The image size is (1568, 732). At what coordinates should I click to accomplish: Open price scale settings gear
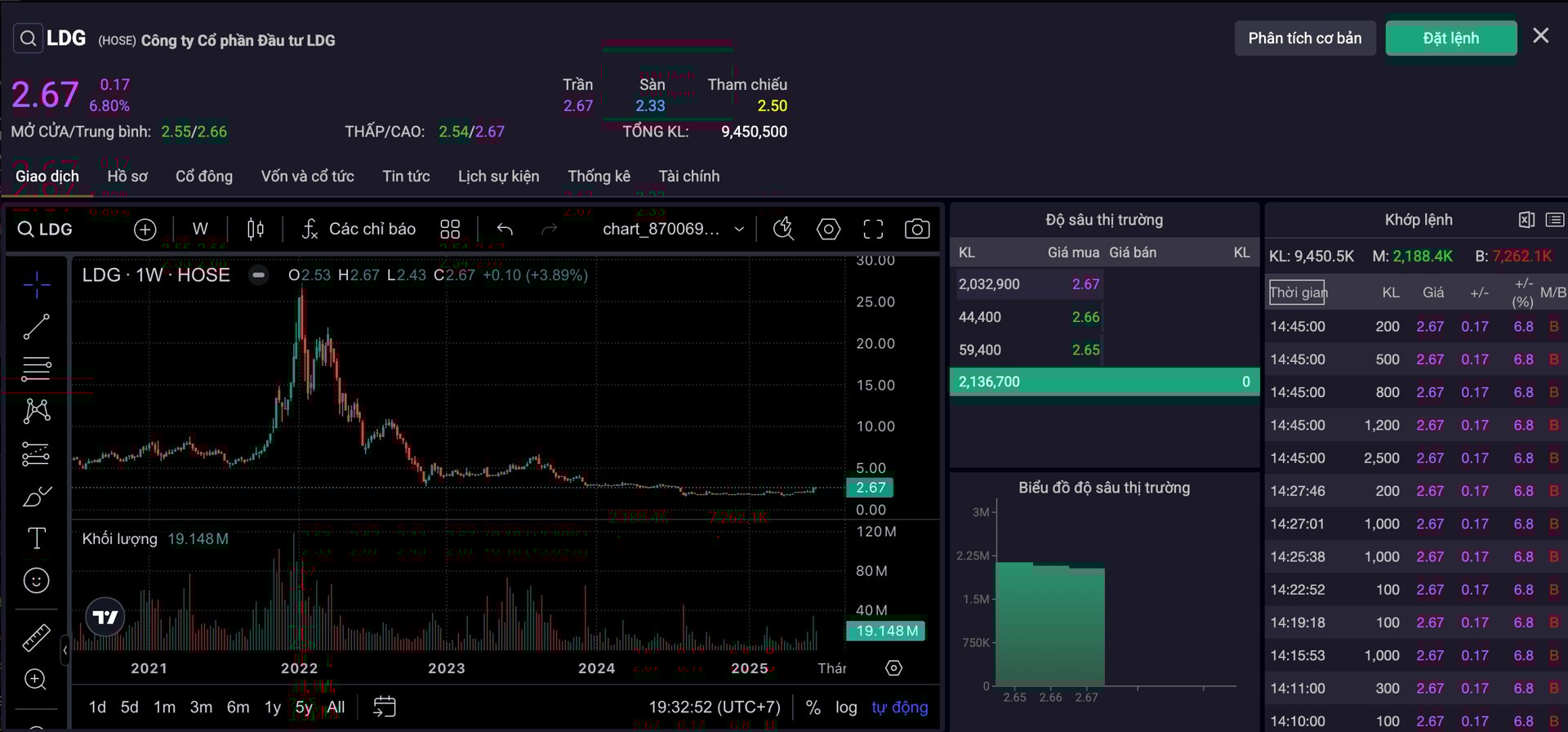point(894,668)
